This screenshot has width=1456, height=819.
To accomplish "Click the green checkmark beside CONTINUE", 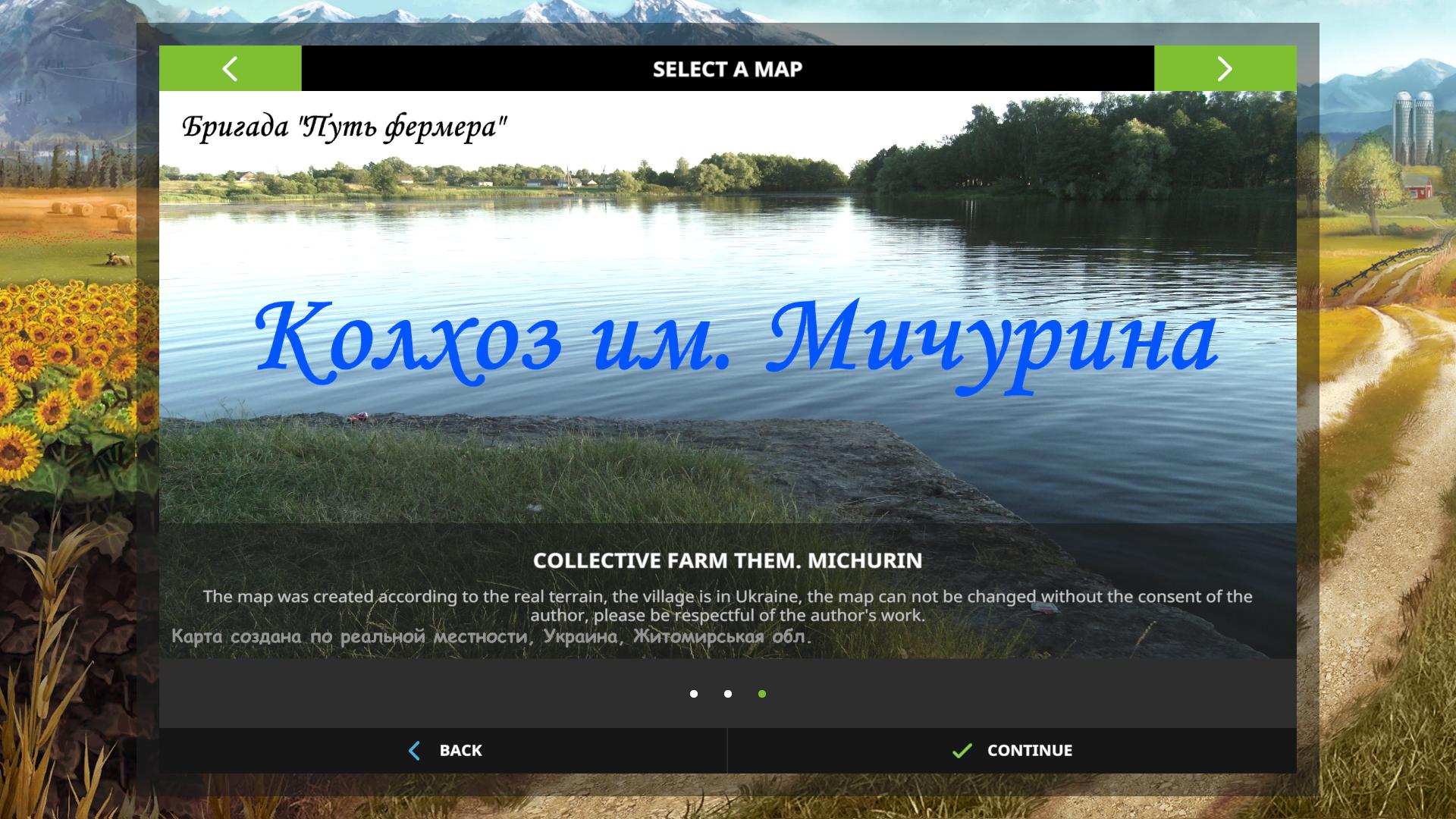I will 962,751.
